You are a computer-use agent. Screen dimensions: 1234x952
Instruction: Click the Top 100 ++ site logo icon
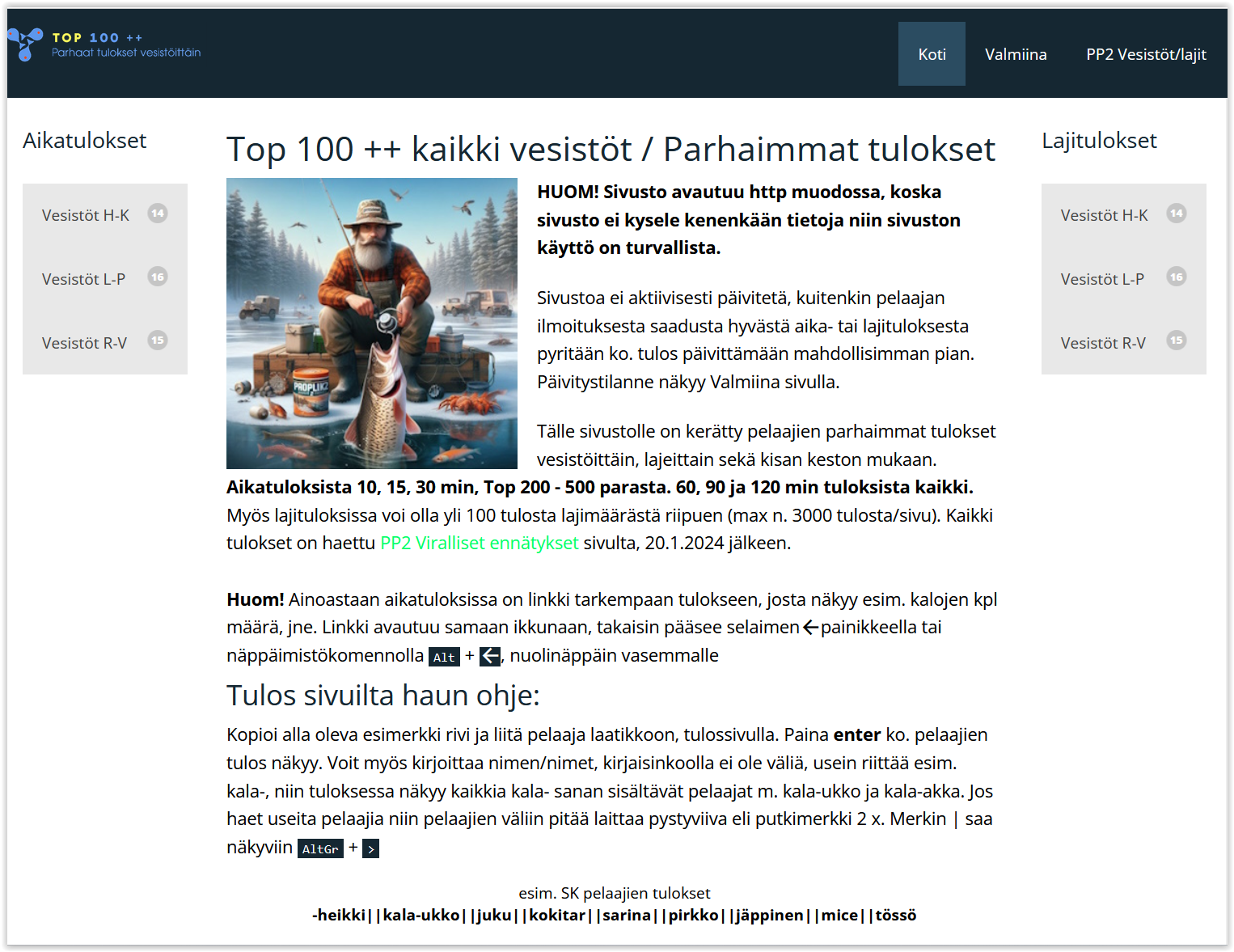tap(25, 44)
